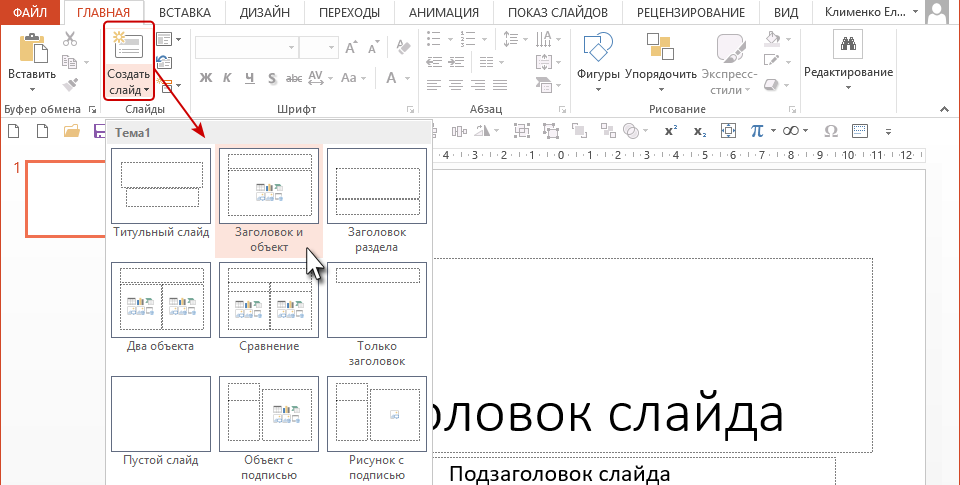Toggle Underline Ч formatting
Screen dimensions: 960x485
point(249,78)
